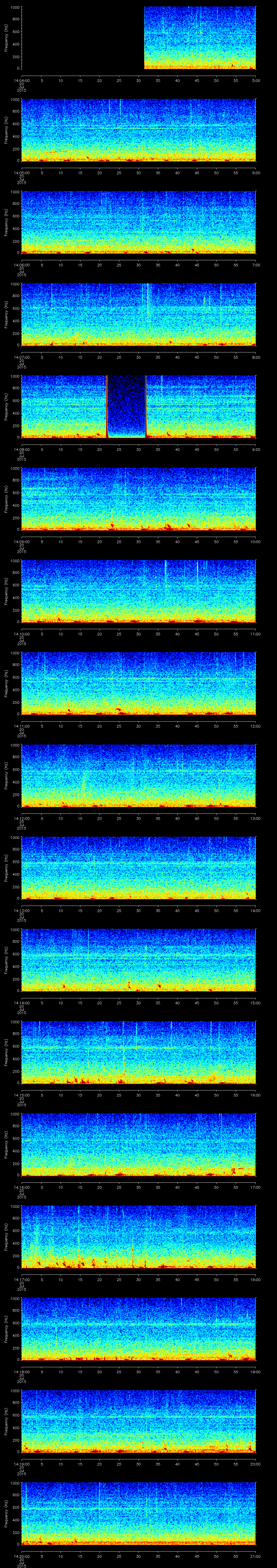The height and width of the screenshot is (1568, 277).
Task: Click the "14:11:00" start time label
Action: [x=21, y=726]
